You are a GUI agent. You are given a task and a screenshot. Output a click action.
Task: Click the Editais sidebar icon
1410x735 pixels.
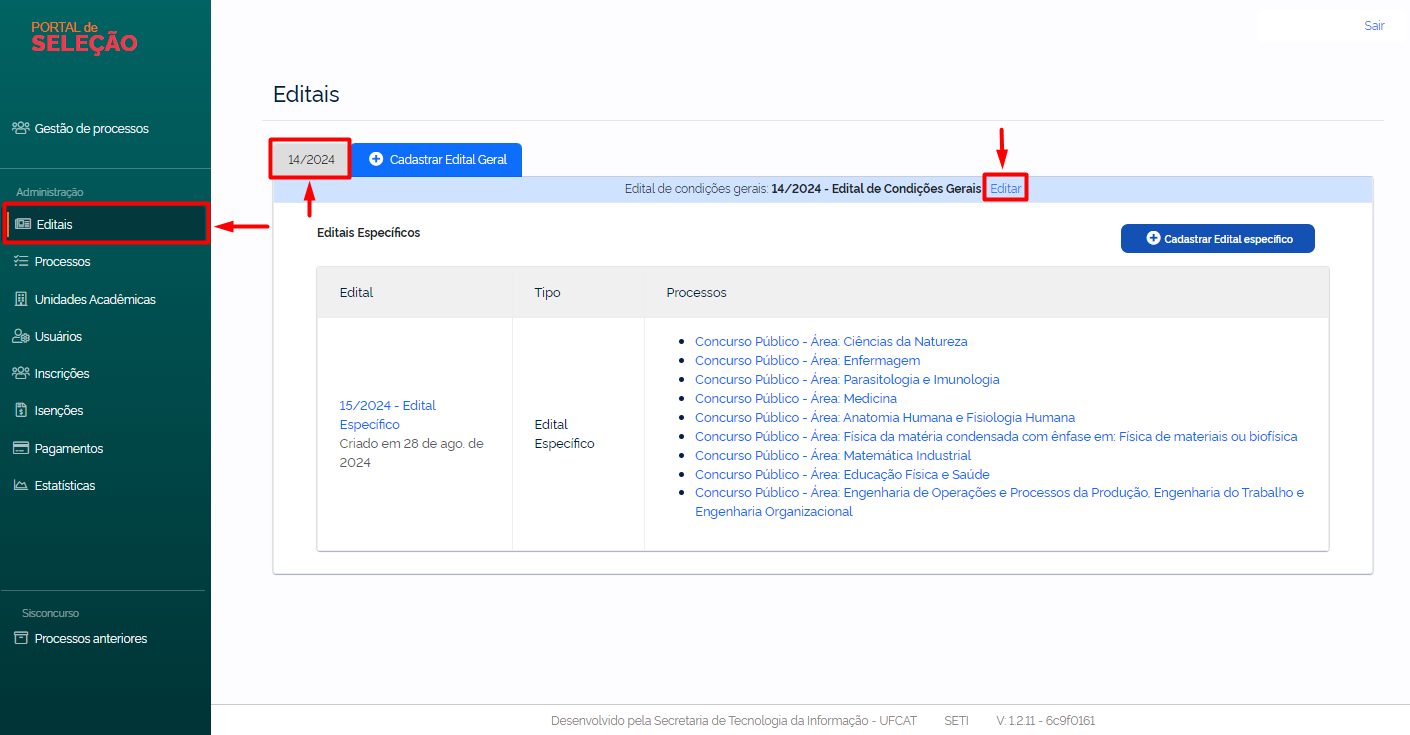23,224
